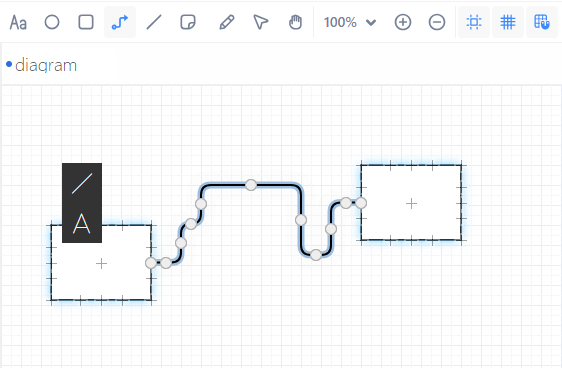Choose text label option 'A' in popup
The width and height of the screenshot is (562, 368).
[82, 223]
